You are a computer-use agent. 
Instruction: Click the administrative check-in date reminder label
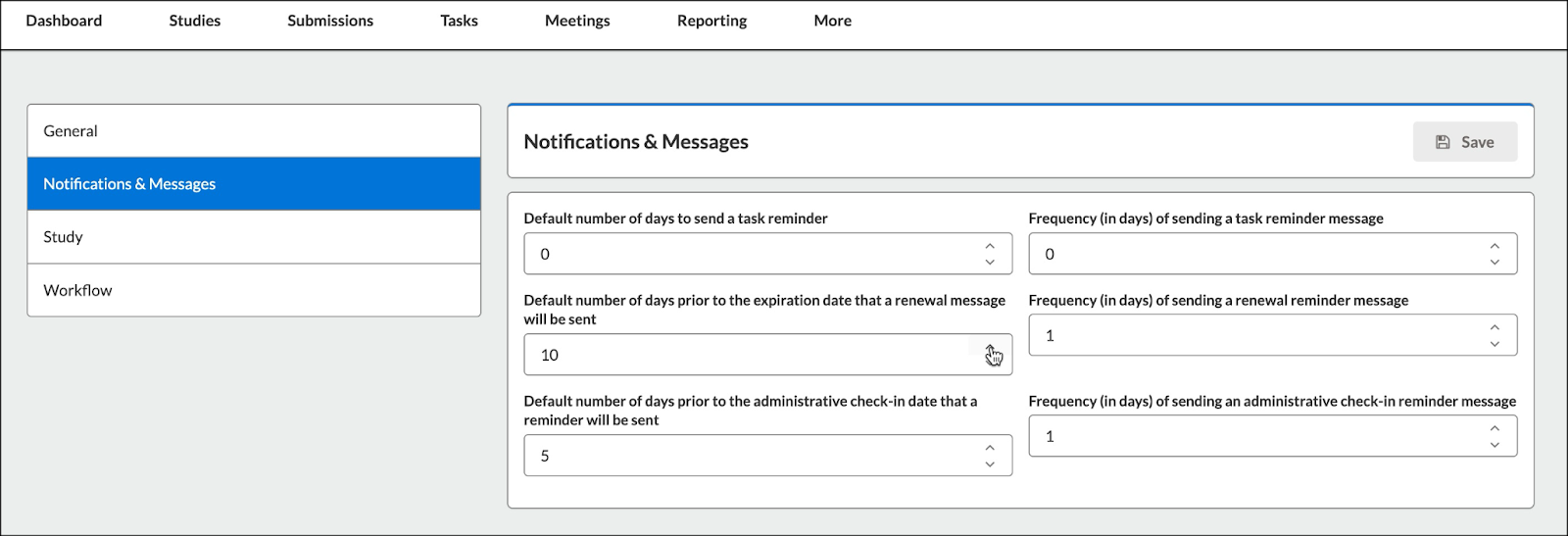(x=751, y=411)
